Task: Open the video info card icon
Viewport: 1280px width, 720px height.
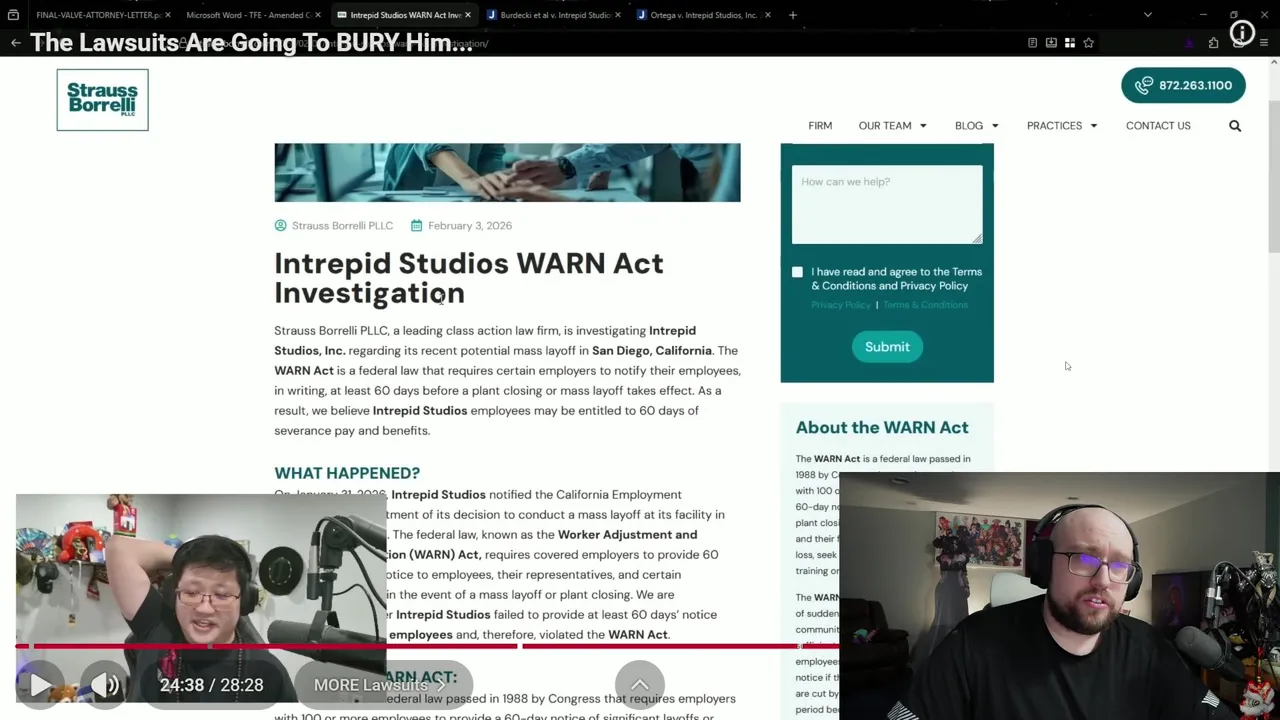Action: [x=1242, y=33]
